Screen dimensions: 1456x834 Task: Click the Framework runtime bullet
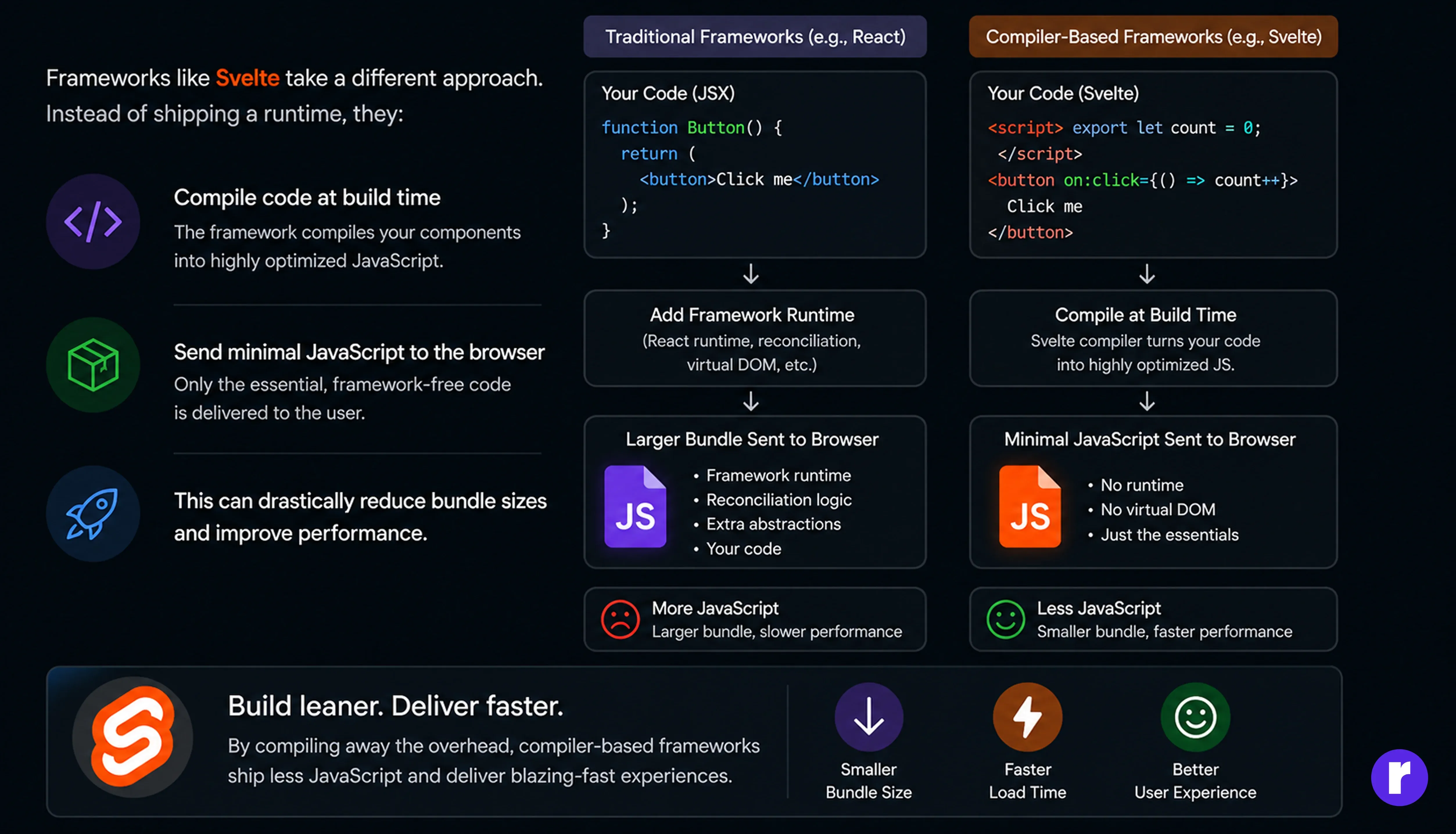772,475
